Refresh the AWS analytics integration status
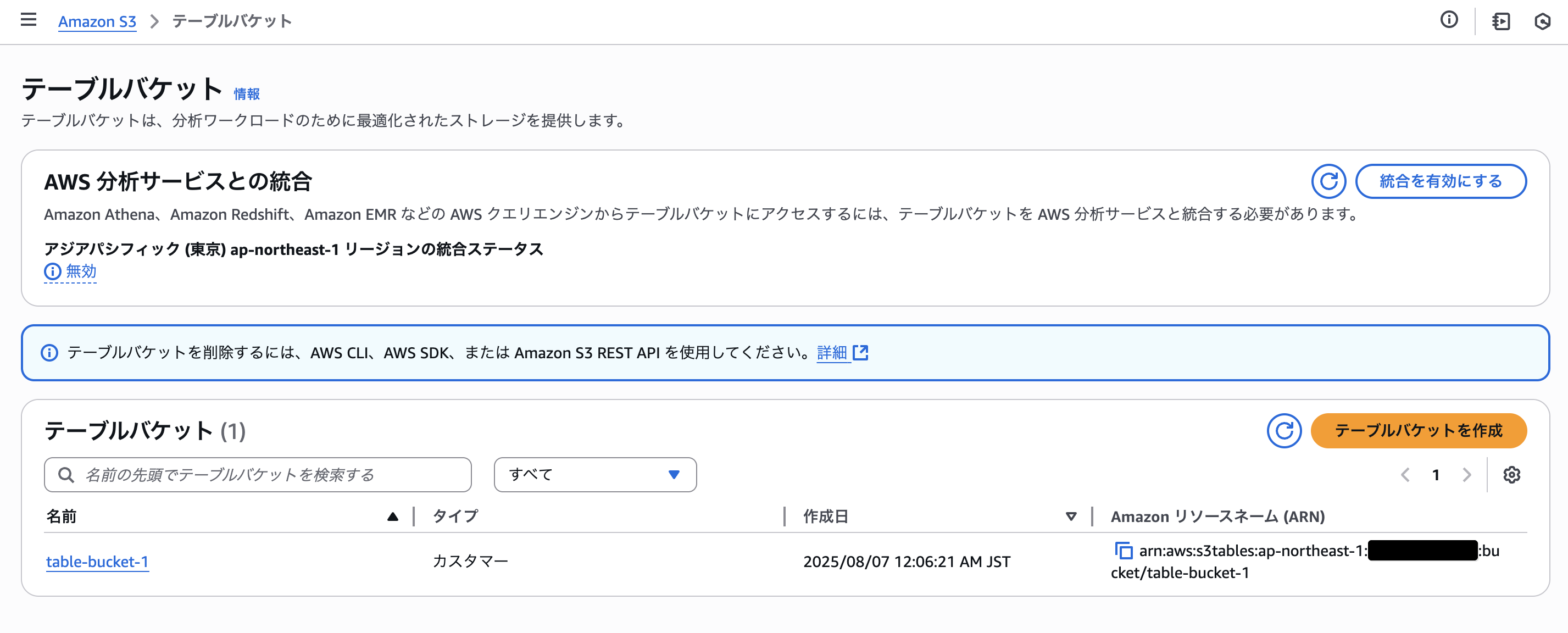This screenshot has width=1568, height=633. [1328, 181]
